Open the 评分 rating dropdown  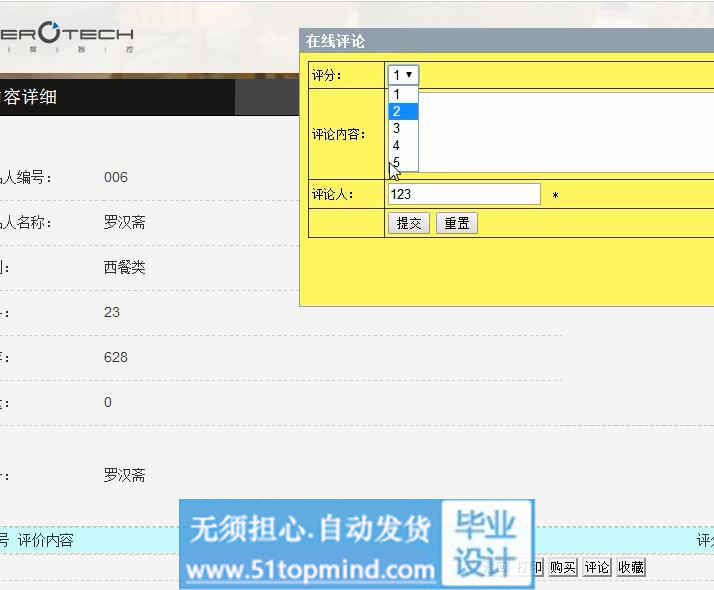click(x=403, y=75)
